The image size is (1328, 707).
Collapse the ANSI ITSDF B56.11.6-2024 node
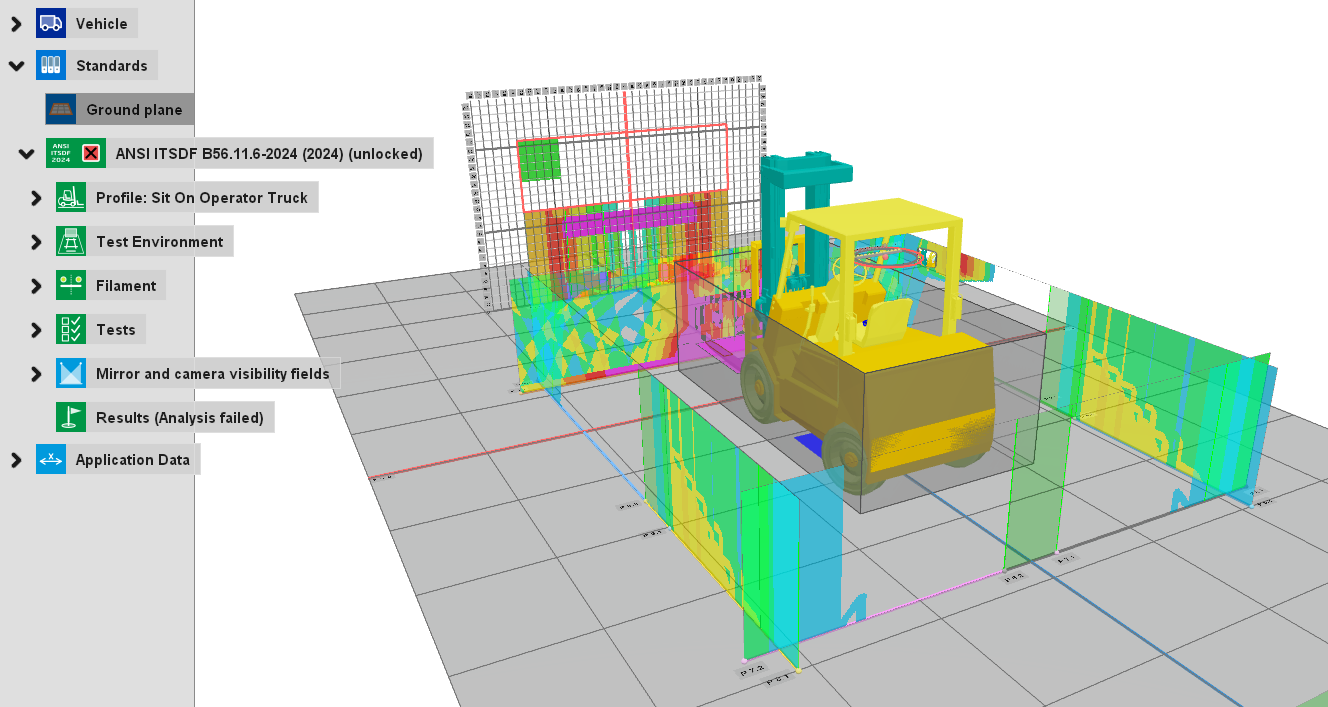coord(27,154)
